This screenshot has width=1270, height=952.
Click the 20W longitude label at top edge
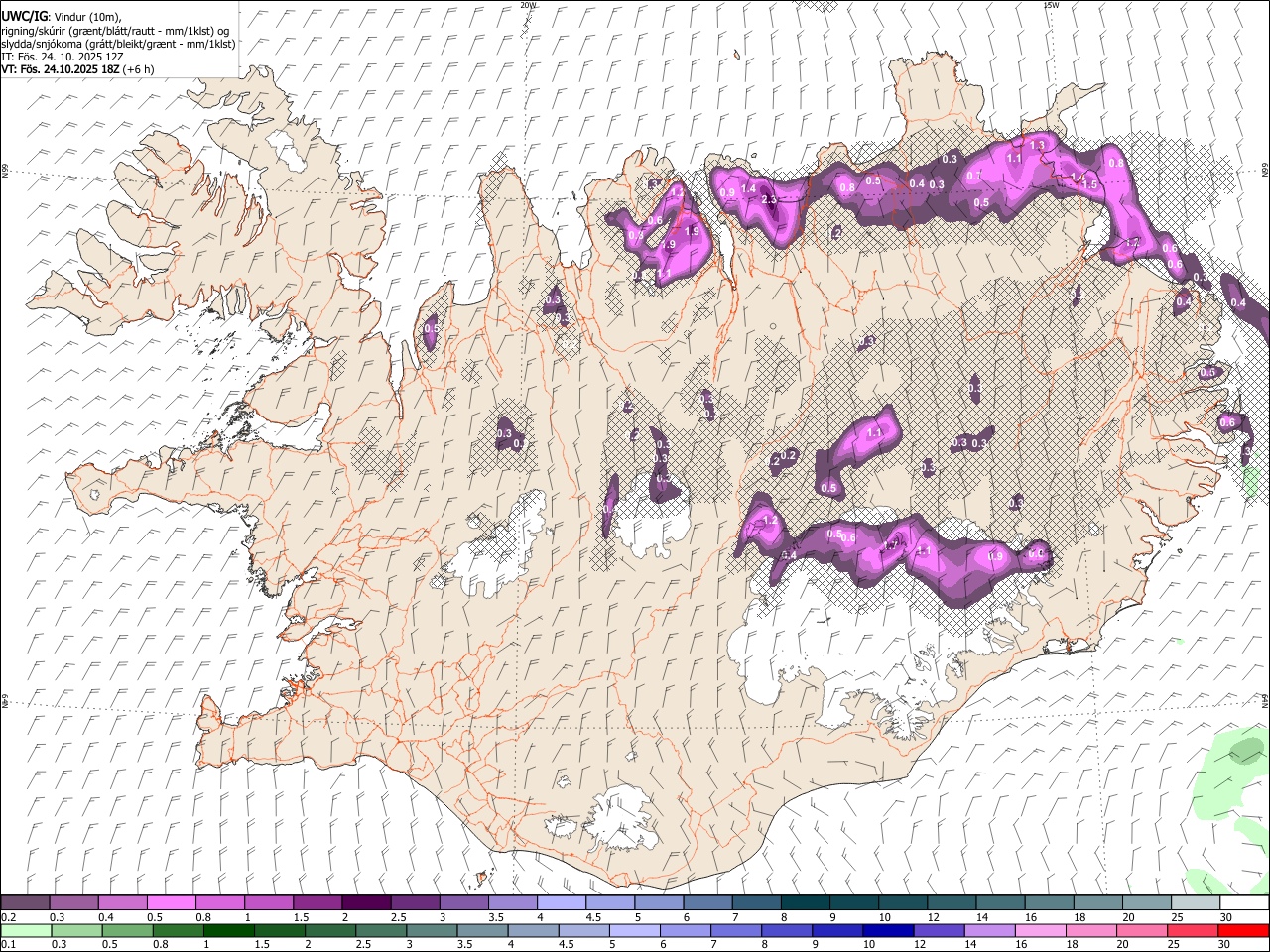(528, 5)
